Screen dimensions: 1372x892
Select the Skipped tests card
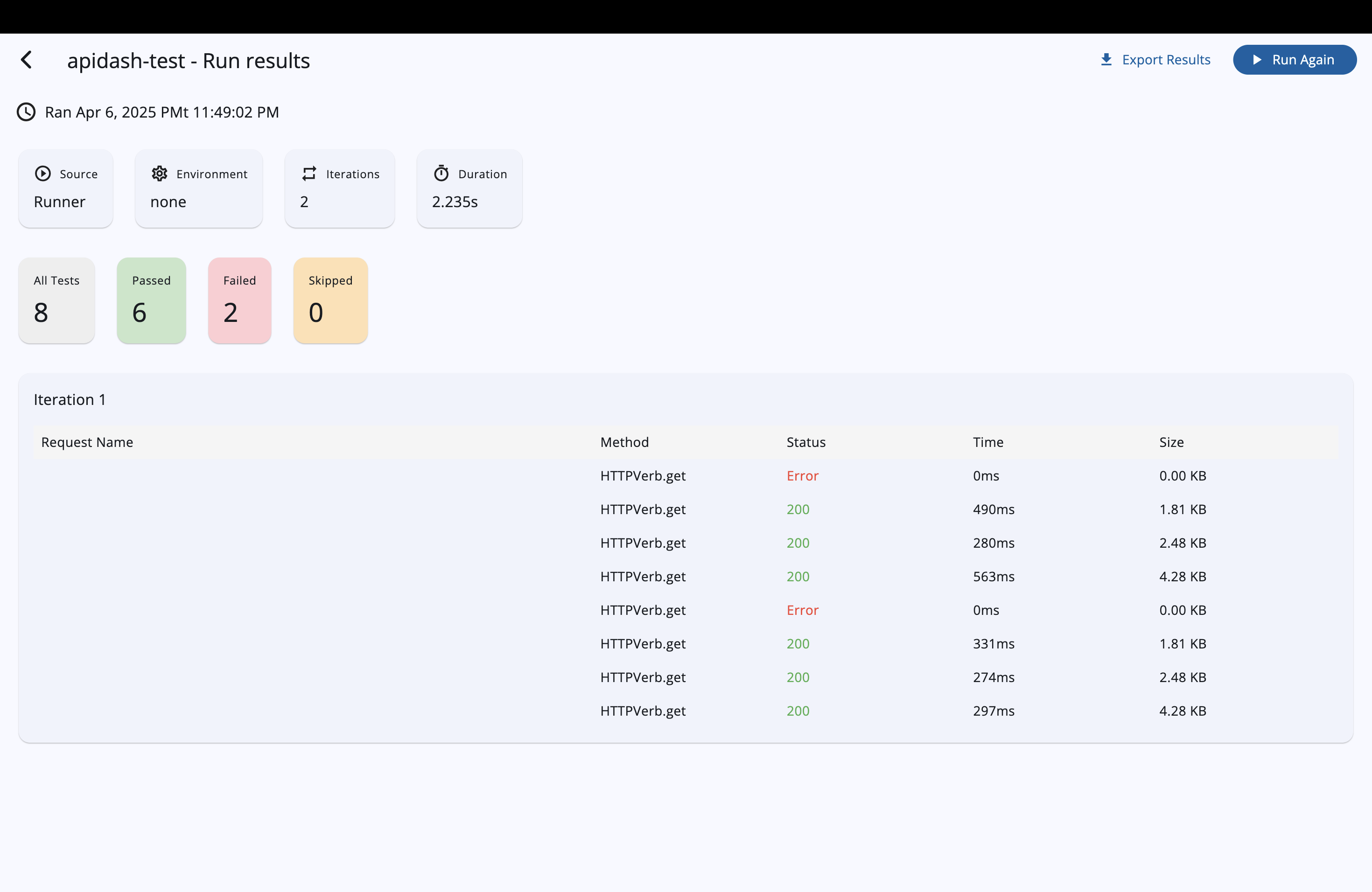point(330,300)
